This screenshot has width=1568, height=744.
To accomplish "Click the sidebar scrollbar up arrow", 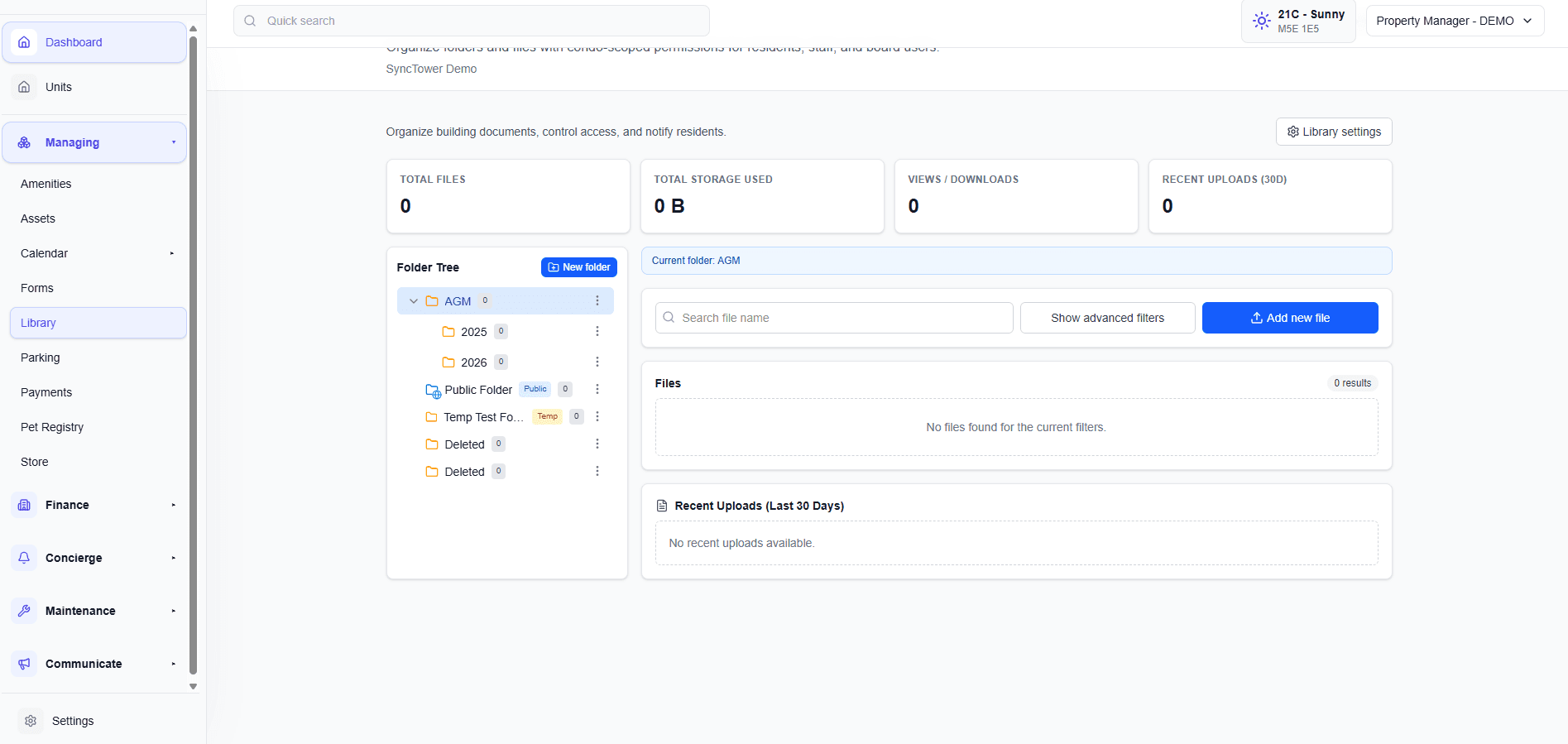I will point(193,29).
